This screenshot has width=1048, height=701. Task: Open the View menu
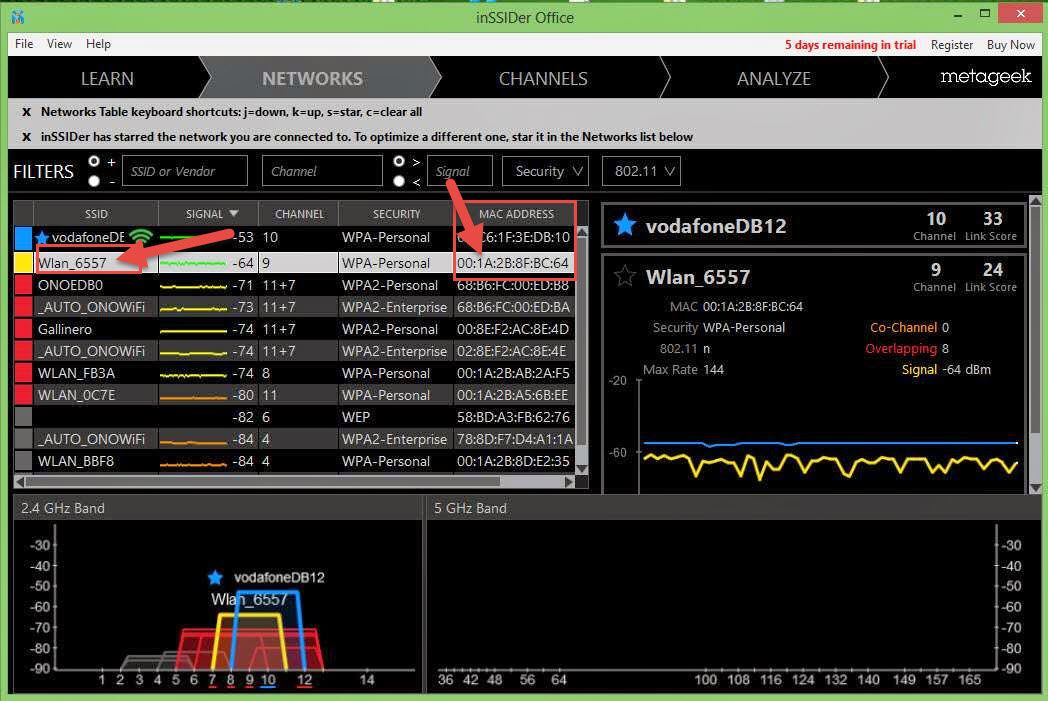pyautogui.click(x=59, y=44)
